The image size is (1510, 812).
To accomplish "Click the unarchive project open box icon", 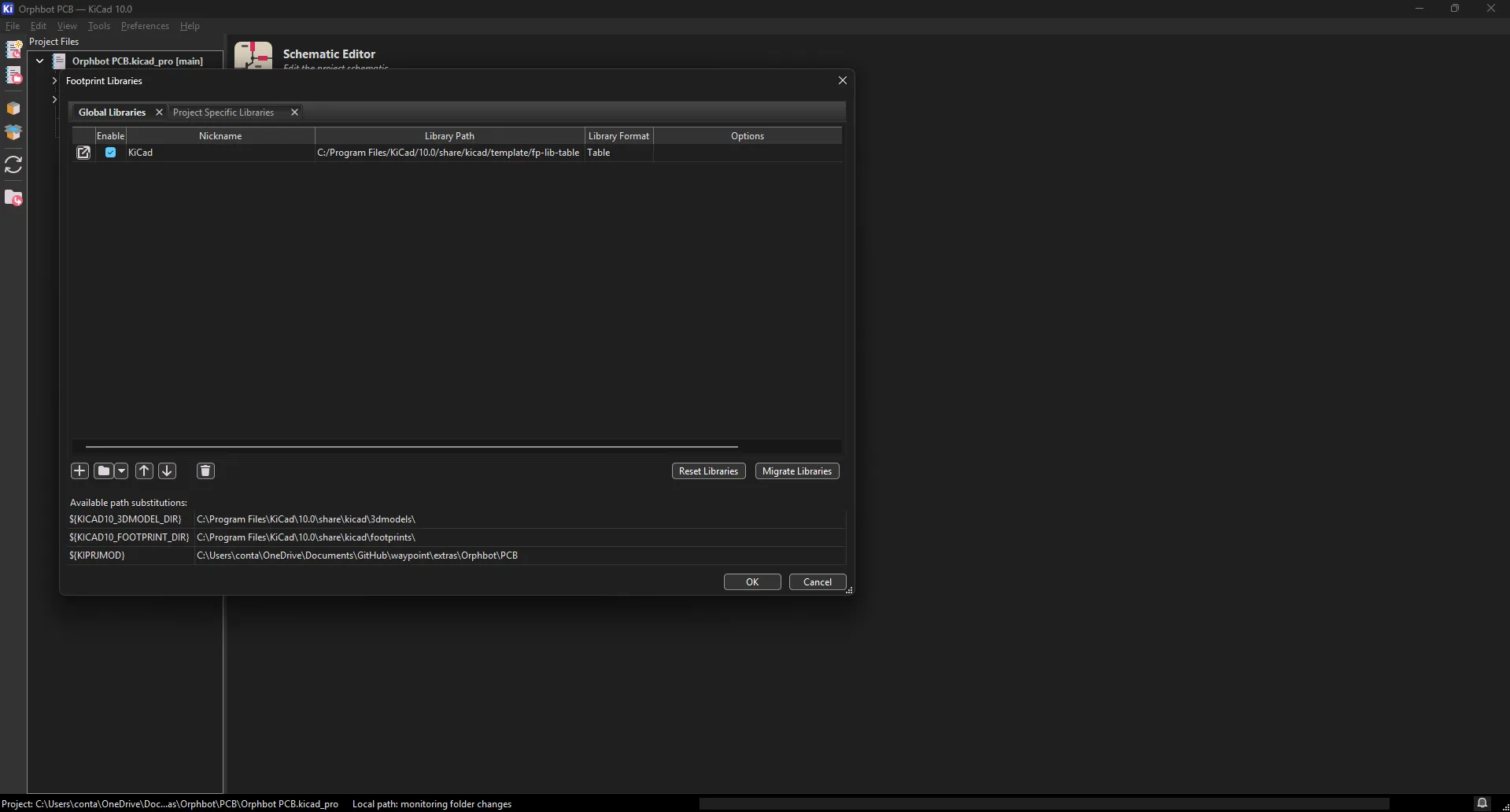I will pos(13,133).
